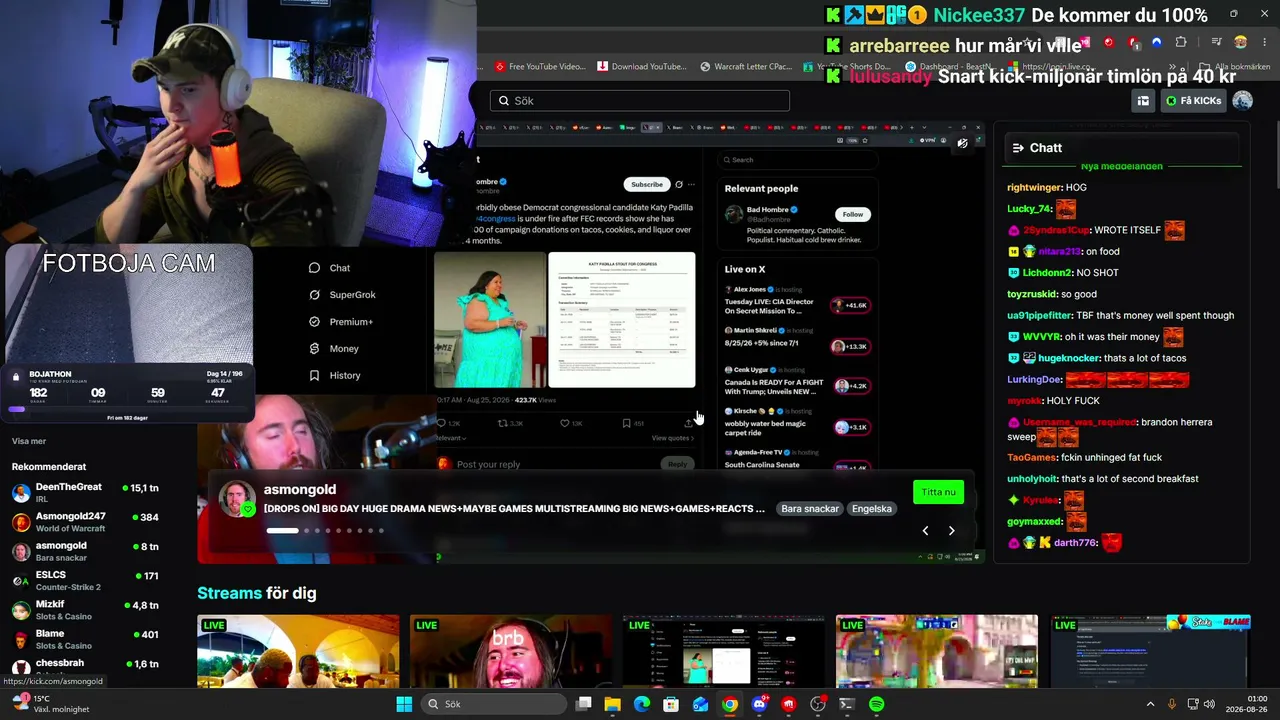Click the weather widget on the taskbar
Viewport: 1280px width, 720px height.
pos(50,704)
